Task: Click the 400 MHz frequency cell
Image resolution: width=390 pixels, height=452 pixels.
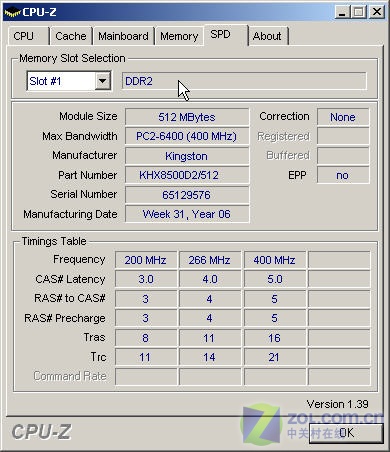Action: [x=275, y=260]
